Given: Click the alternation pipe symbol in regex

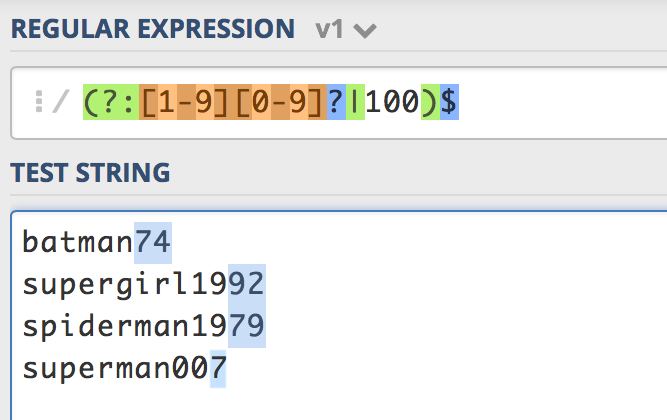Looking at the screenshot, I should 355,101.
